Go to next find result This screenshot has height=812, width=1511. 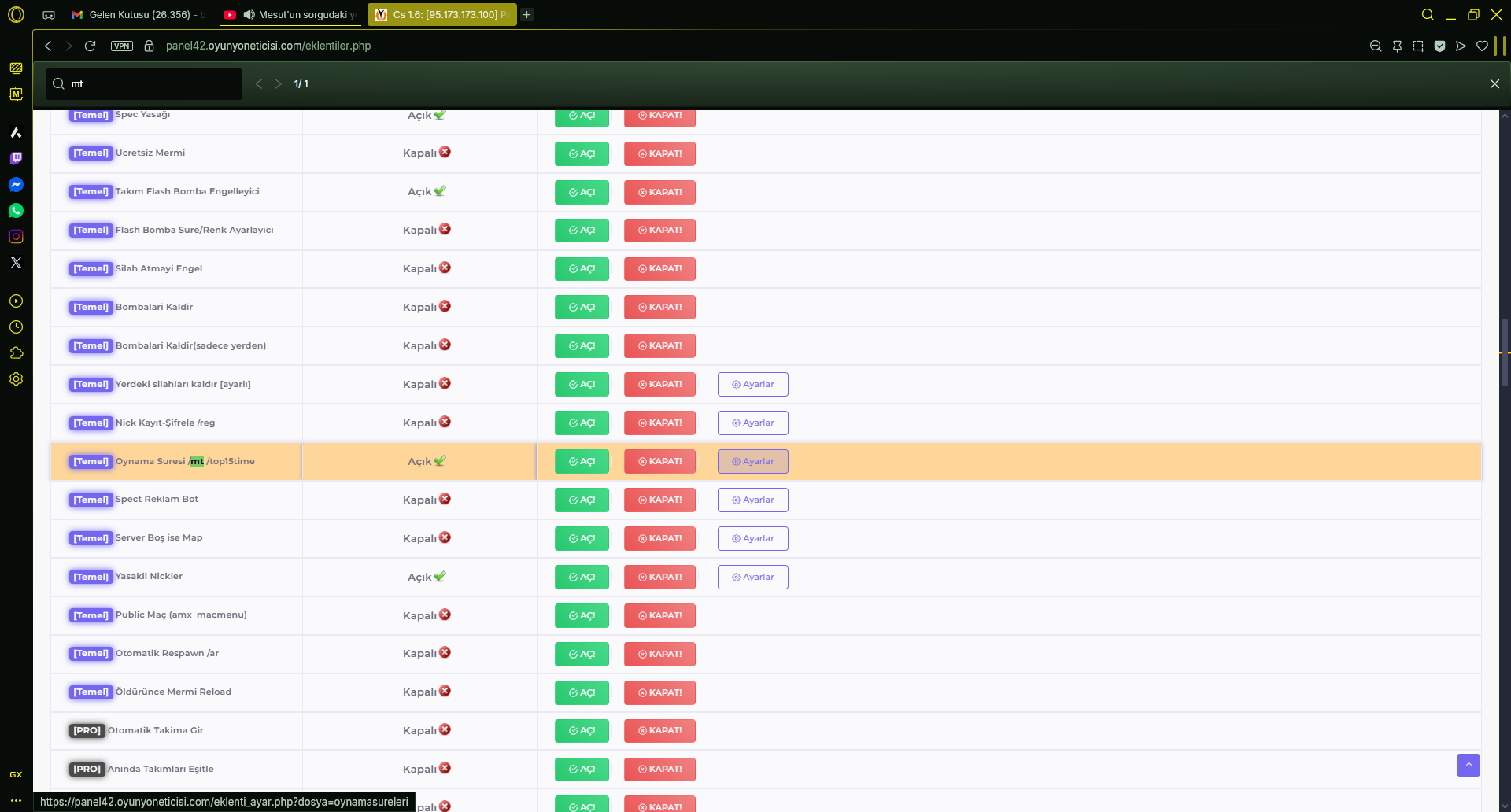point(278,83)
